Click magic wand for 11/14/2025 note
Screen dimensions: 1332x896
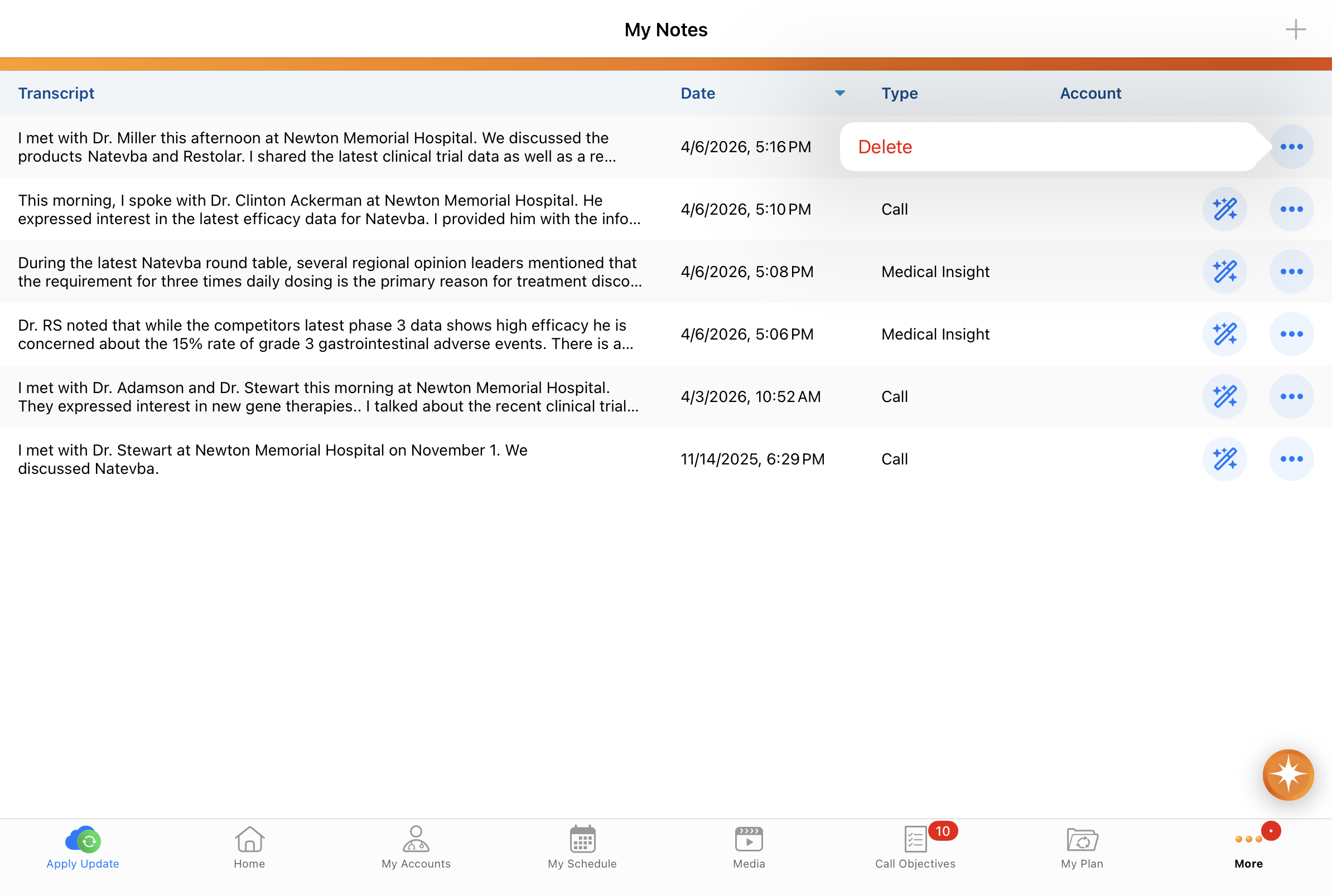pyautogui.click(x=1224, y=459)
